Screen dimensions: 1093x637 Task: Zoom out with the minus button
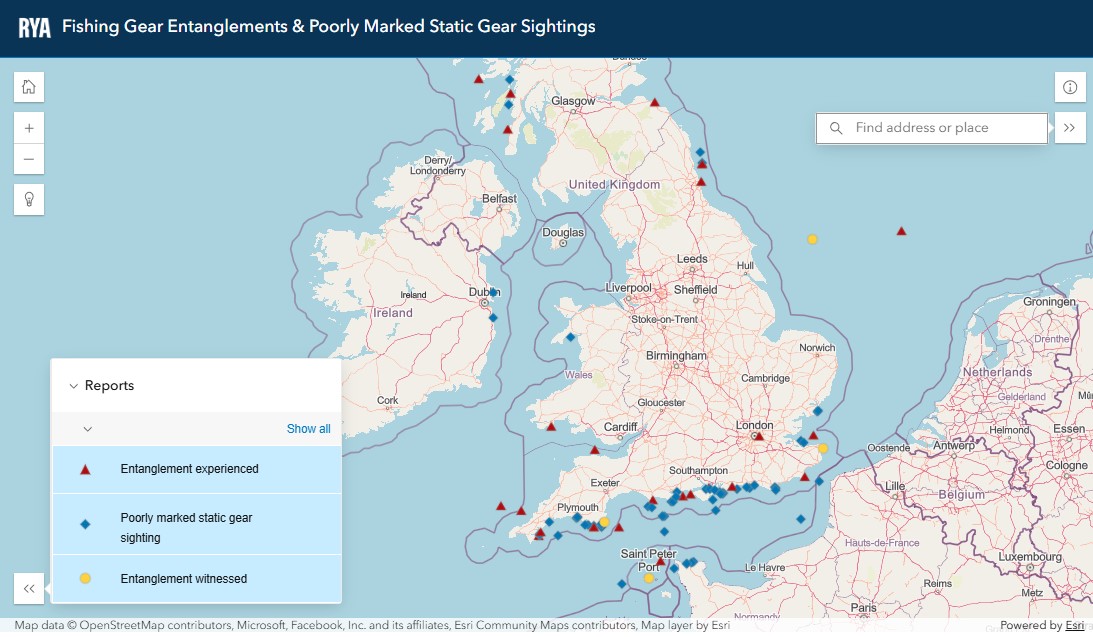(29, 159)
